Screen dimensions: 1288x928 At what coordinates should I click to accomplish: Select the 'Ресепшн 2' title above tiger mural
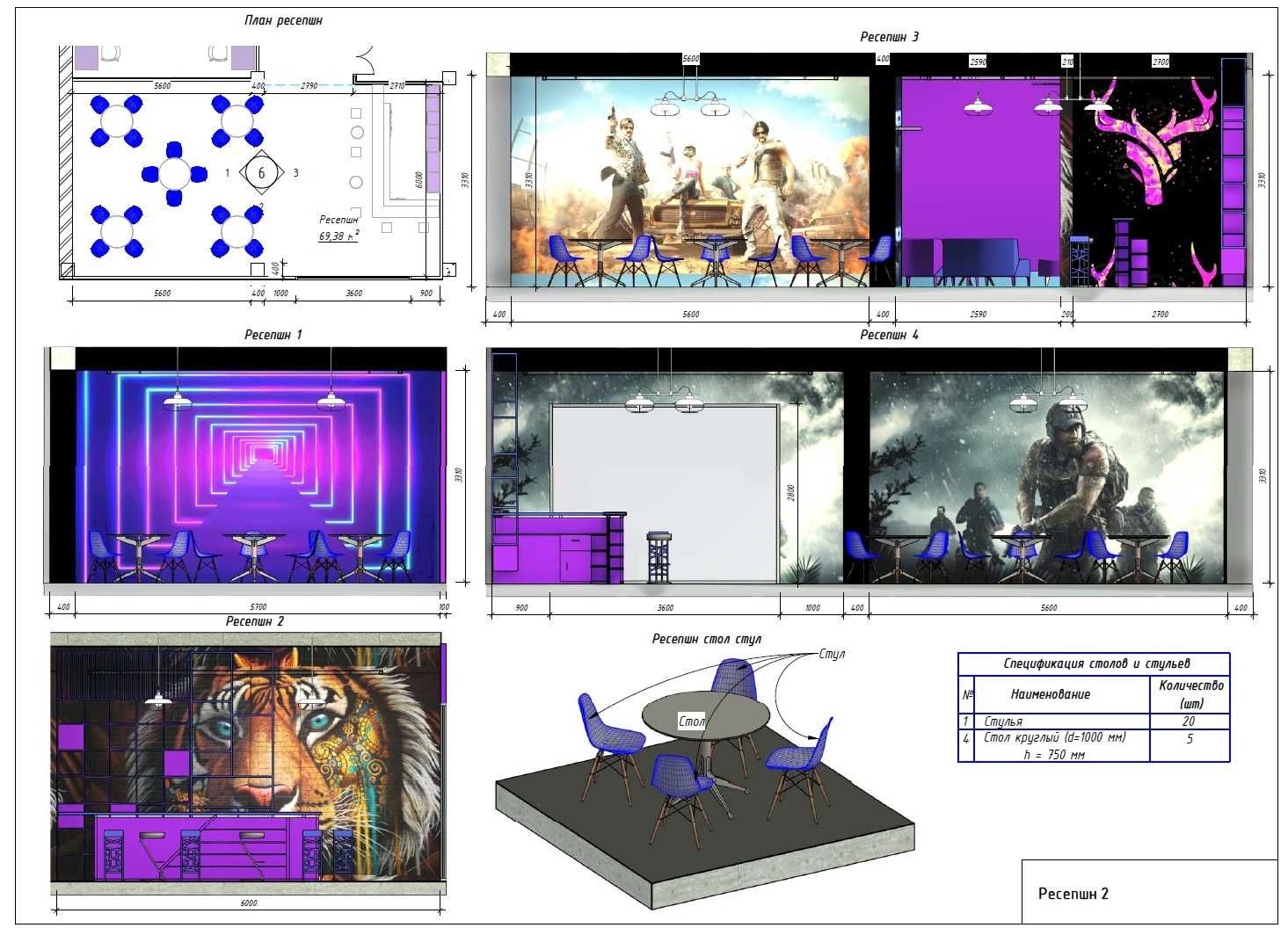click(x=255, y=621)
